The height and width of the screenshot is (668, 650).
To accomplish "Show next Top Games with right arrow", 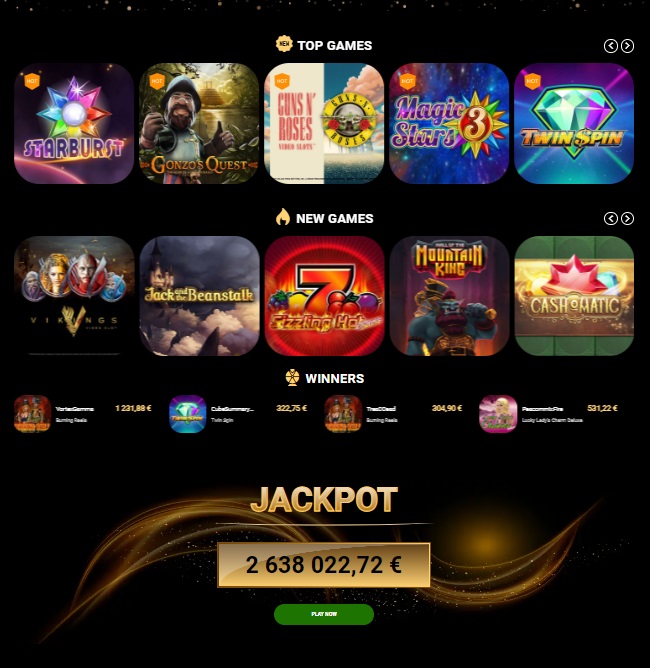I will (x=627, y=46).
